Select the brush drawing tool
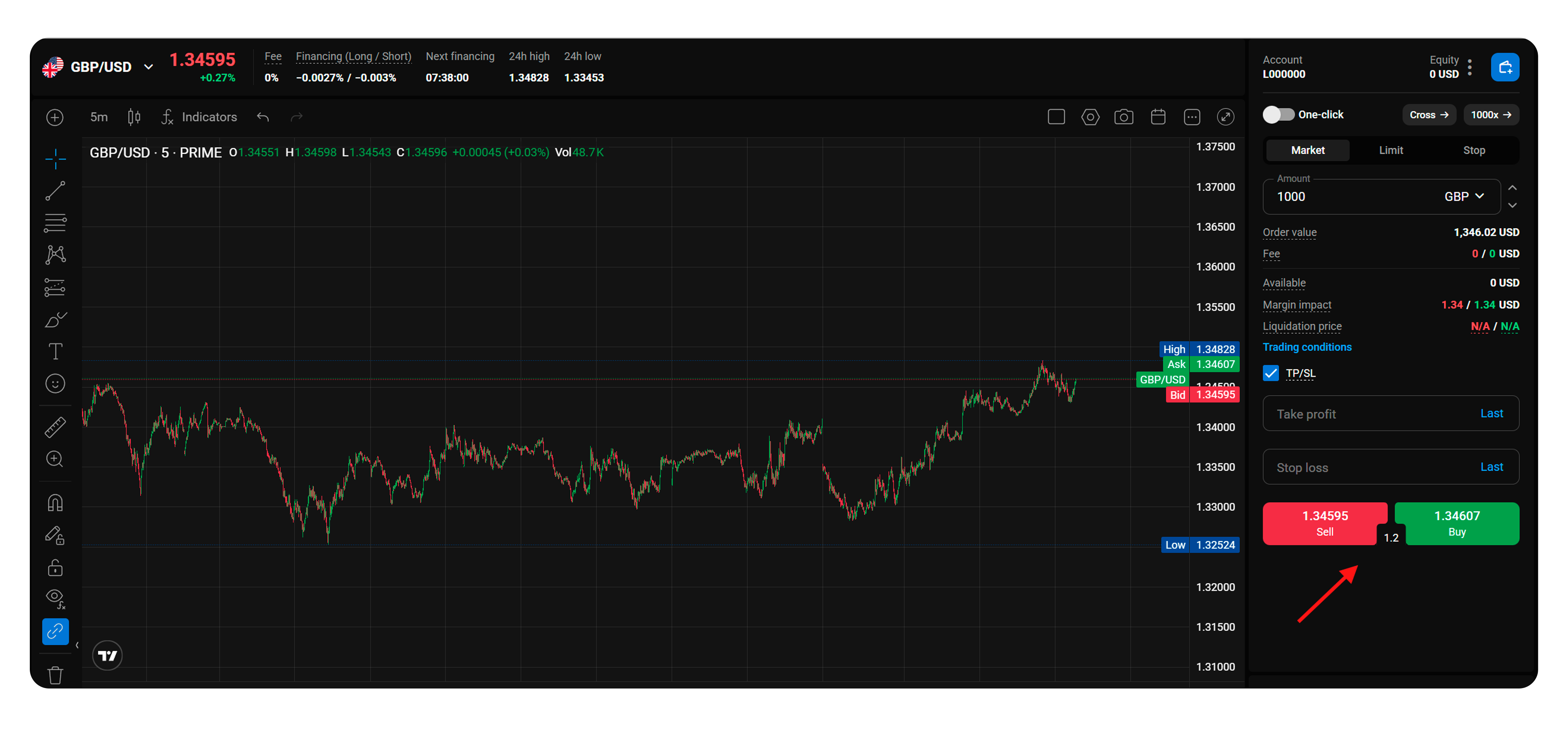 (x=55, y=319)
